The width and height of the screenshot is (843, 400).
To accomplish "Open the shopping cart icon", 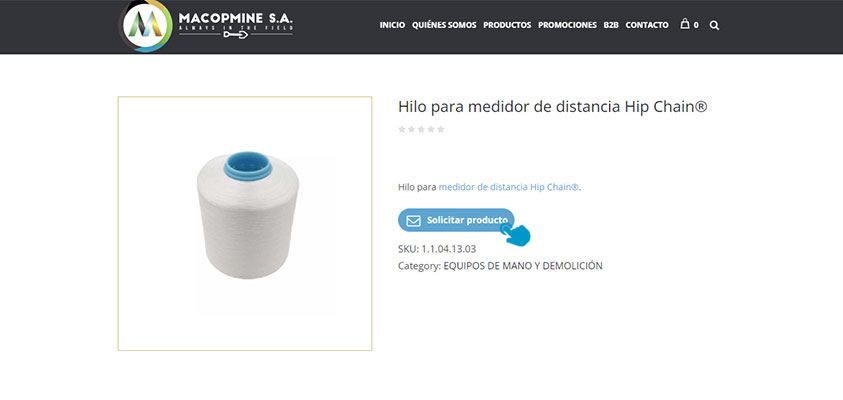I will 685,24.
